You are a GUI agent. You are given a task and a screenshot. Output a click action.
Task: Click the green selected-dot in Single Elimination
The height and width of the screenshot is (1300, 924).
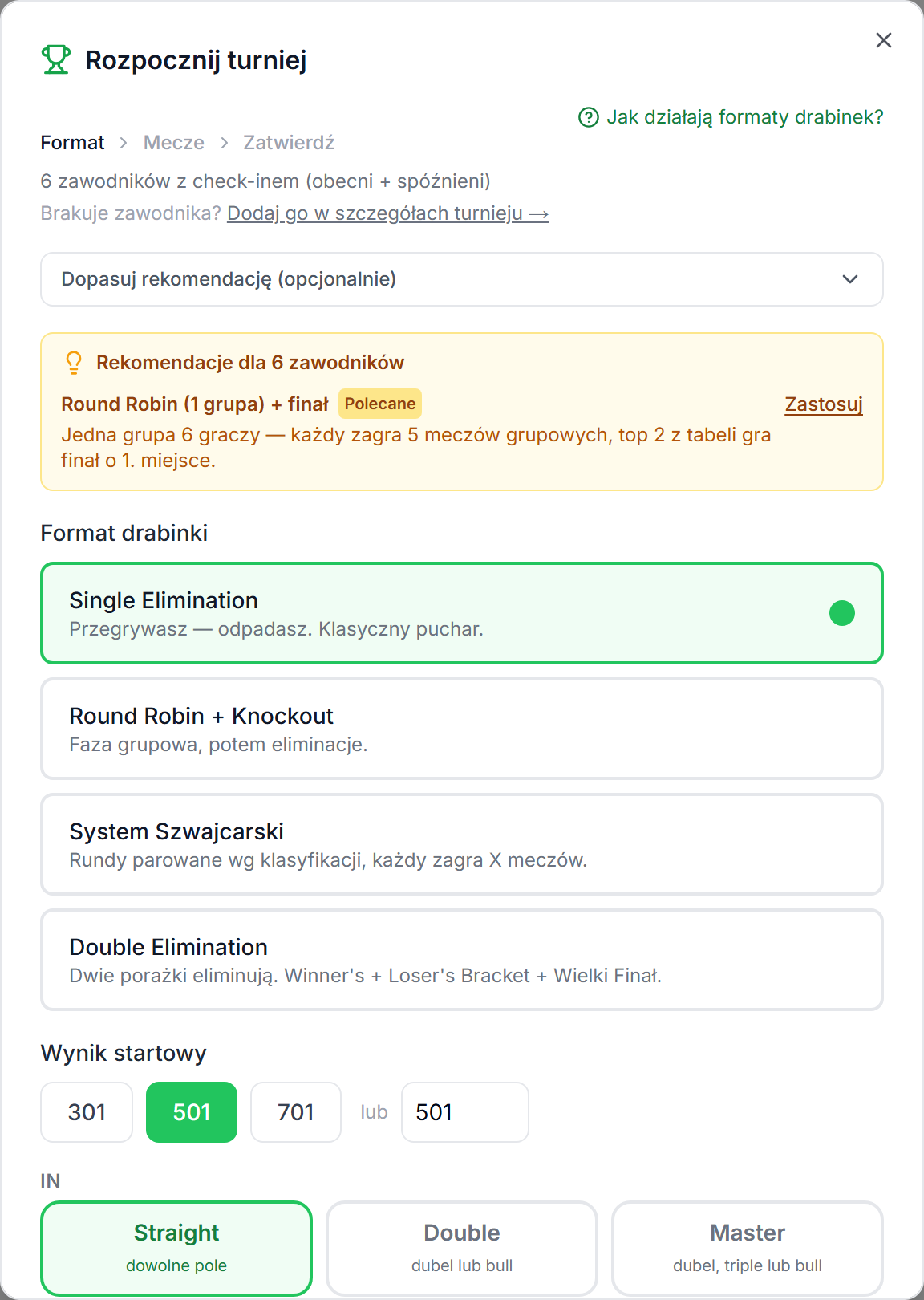click(x=842, y=613)
